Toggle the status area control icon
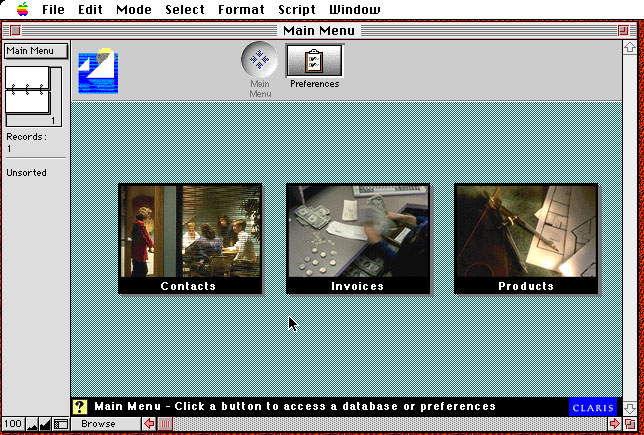The width and height of the screenshot is (644, 435). pos(61,424)
